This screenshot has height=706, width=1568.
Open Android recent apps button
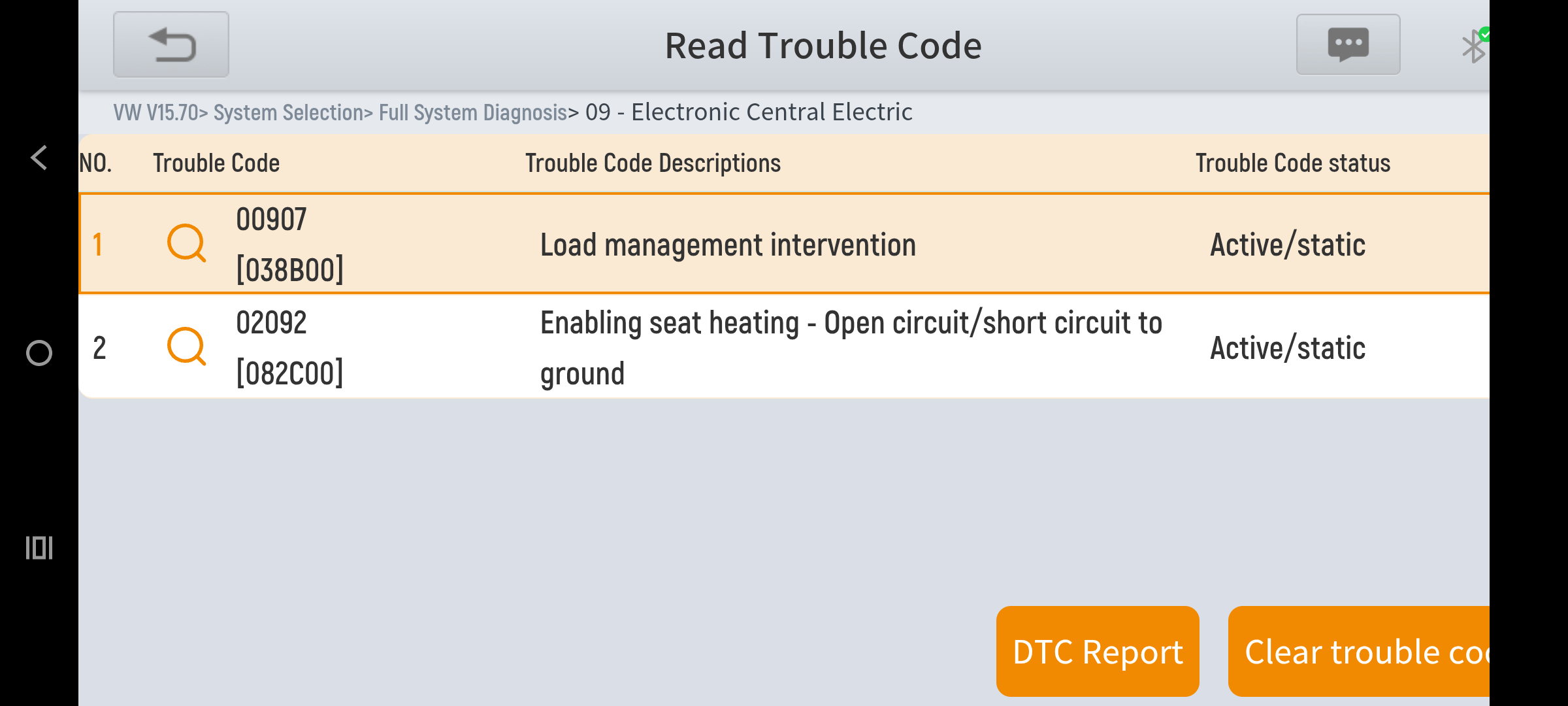point(39,548)
